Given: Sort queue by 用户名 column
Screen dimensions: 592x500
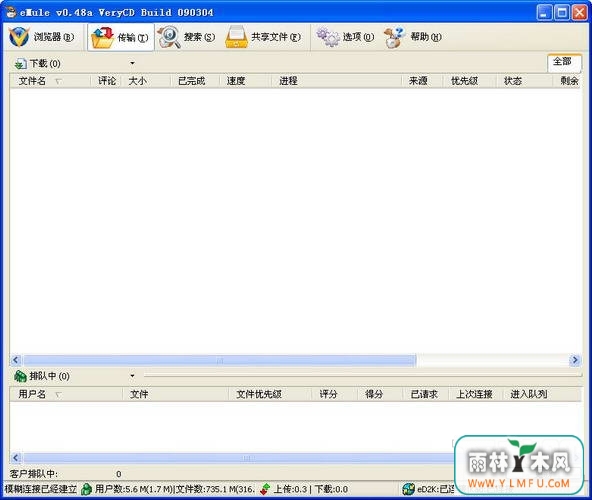Looking at the screenshot, I should pos(66,394).
